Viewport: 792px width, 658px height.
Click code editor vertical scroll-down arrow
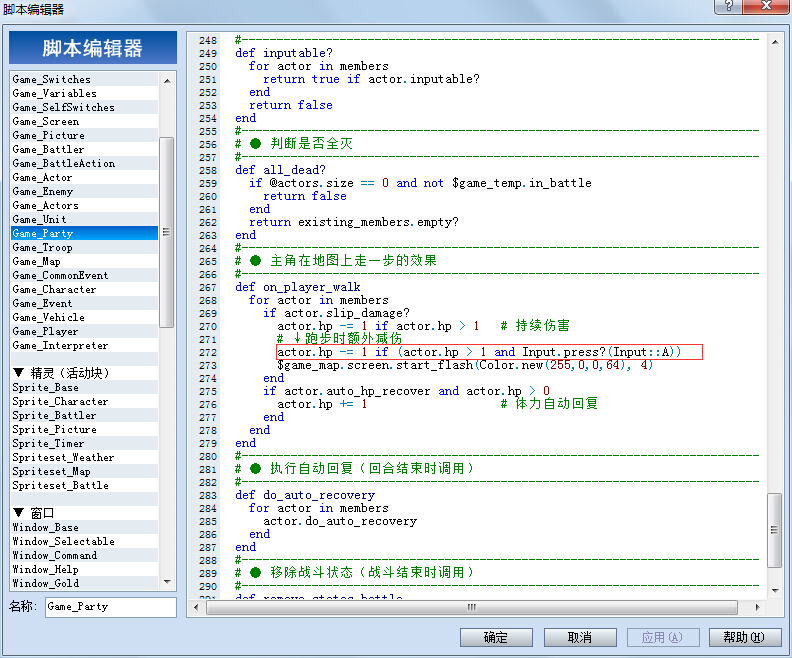coord(775,590)
